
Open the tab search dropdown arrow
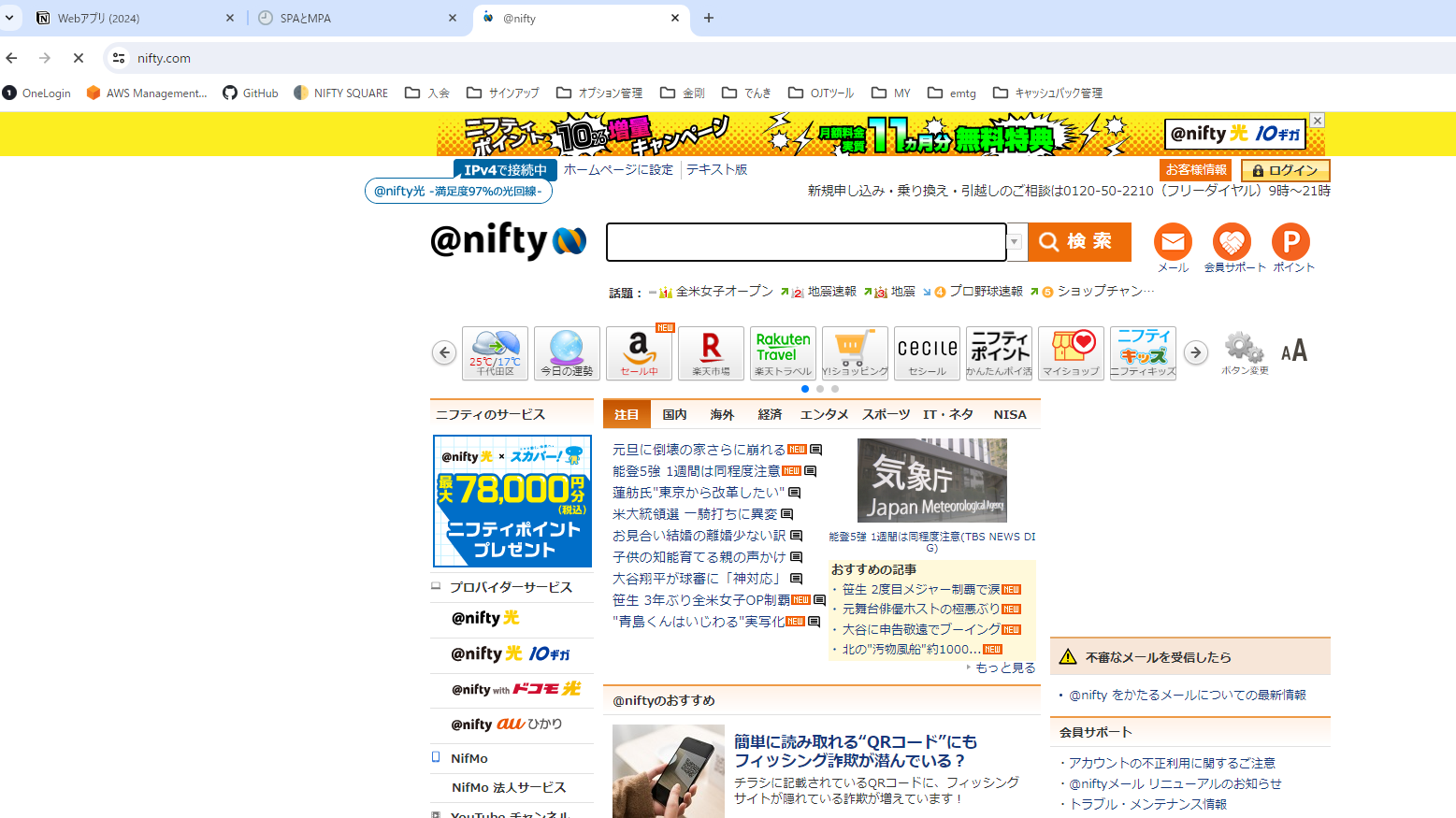(x=9, y=18)
